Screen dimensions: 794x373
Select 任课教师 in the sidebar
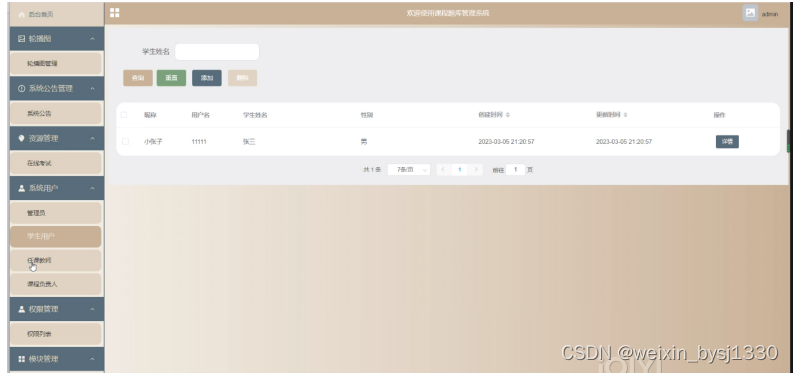(x=56, y=260)
